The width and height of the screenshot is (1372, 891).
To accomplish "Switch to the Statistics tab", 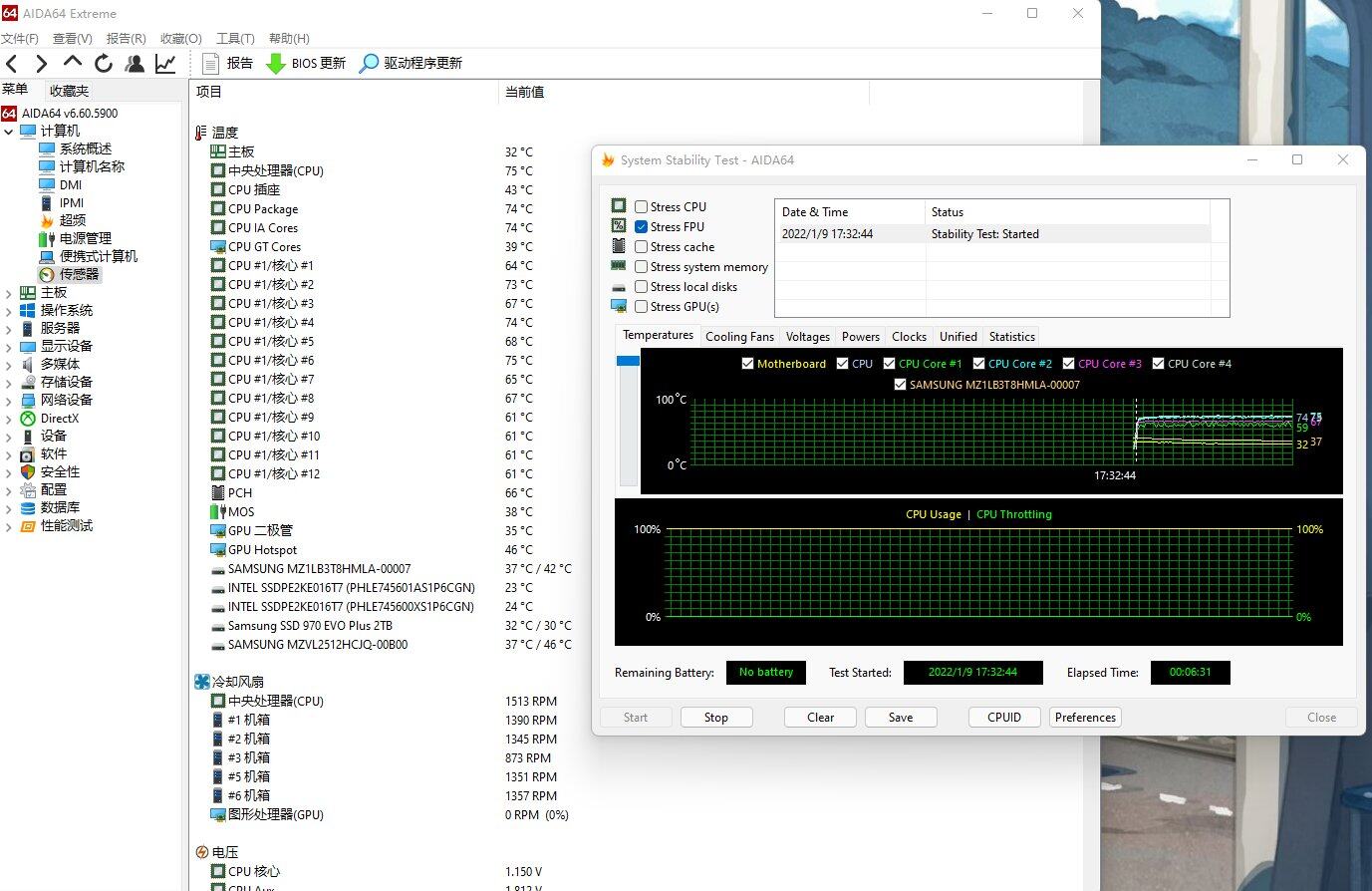I will point(1011,337).
